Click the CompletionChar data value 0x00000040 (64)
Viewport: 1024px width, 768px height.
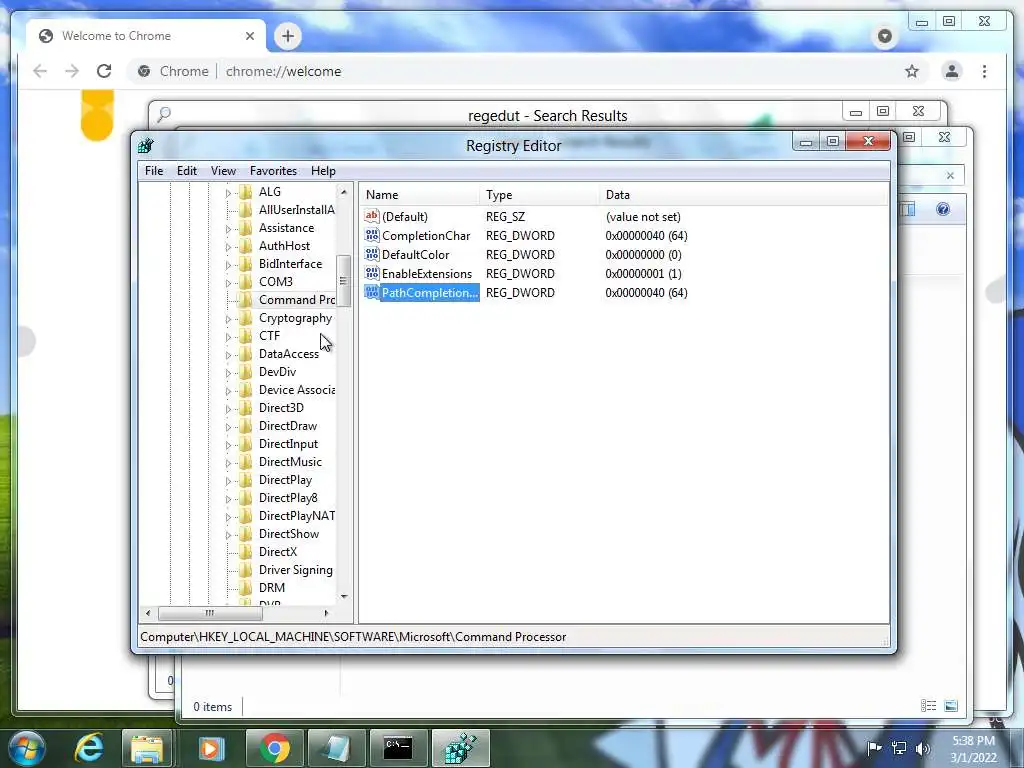click(647, 235)
